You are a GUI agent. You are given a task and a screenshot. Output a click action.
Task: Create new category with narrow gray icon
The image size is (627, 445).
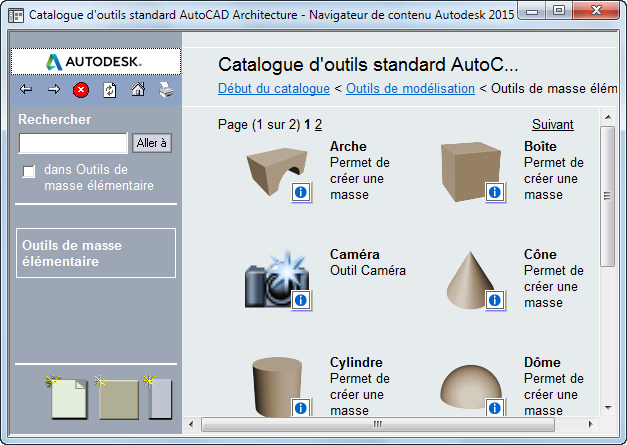click(158, 397)
